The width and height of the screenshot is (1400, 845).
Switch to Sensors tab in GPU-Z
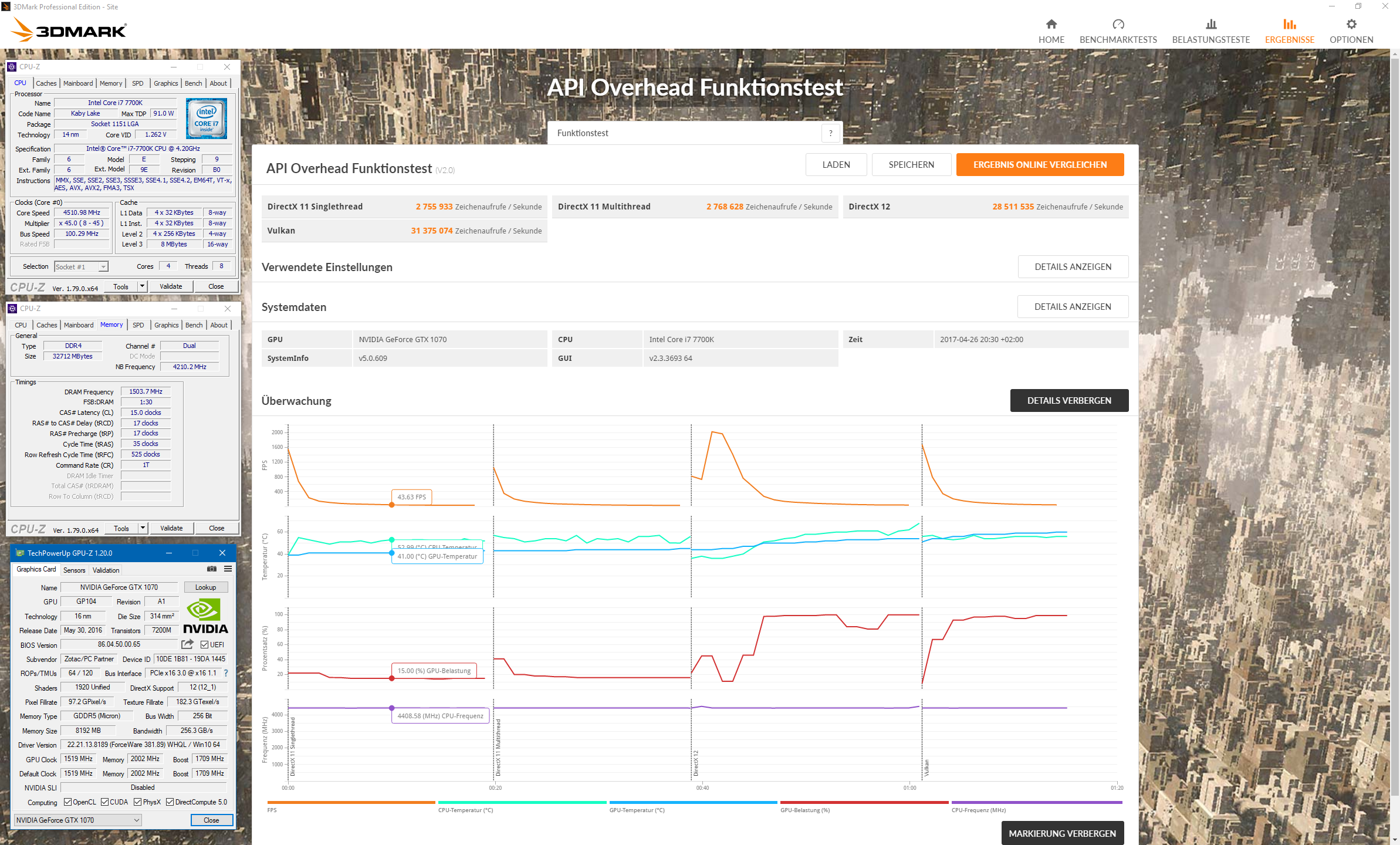(75, 570)
